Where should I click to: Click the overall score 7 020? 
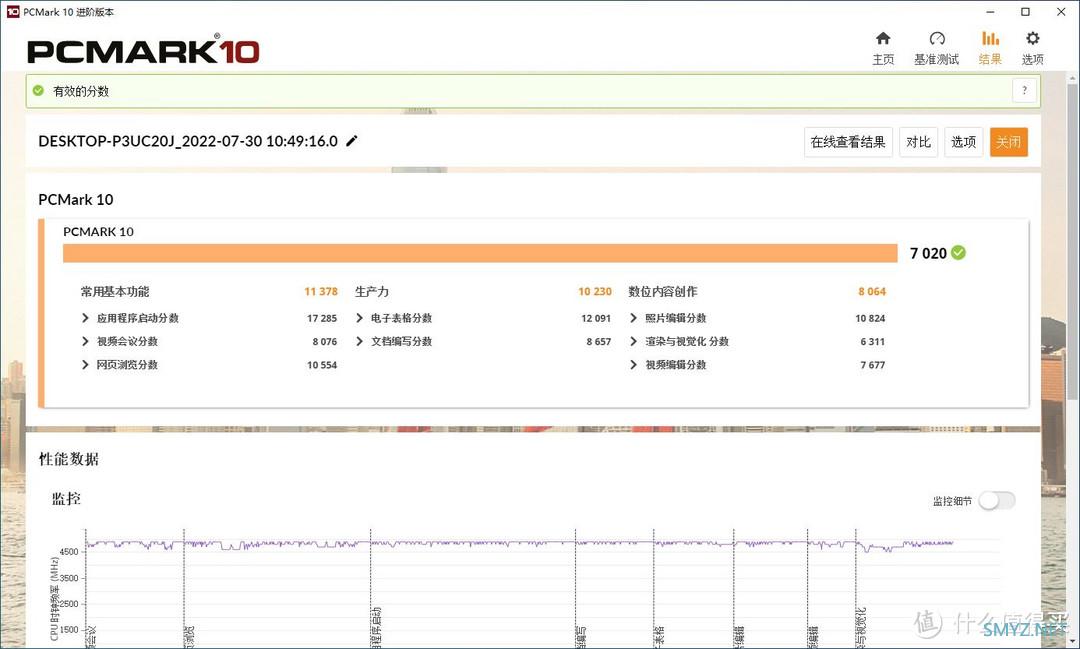click(x=928, y=254)
